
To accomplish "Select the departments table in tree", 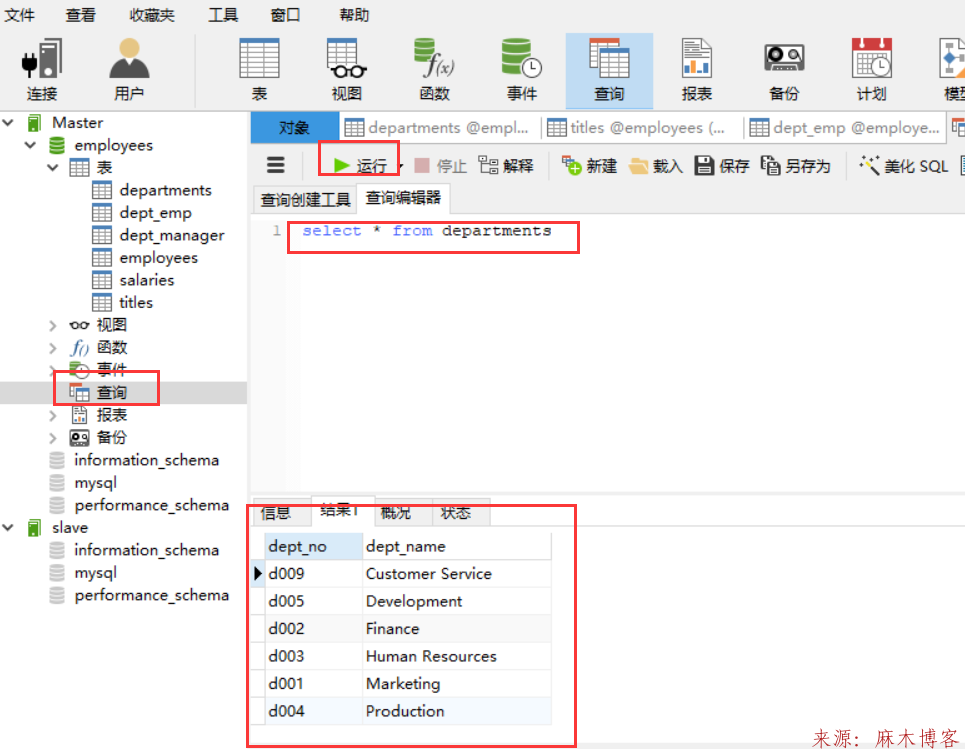I will 166,190.
